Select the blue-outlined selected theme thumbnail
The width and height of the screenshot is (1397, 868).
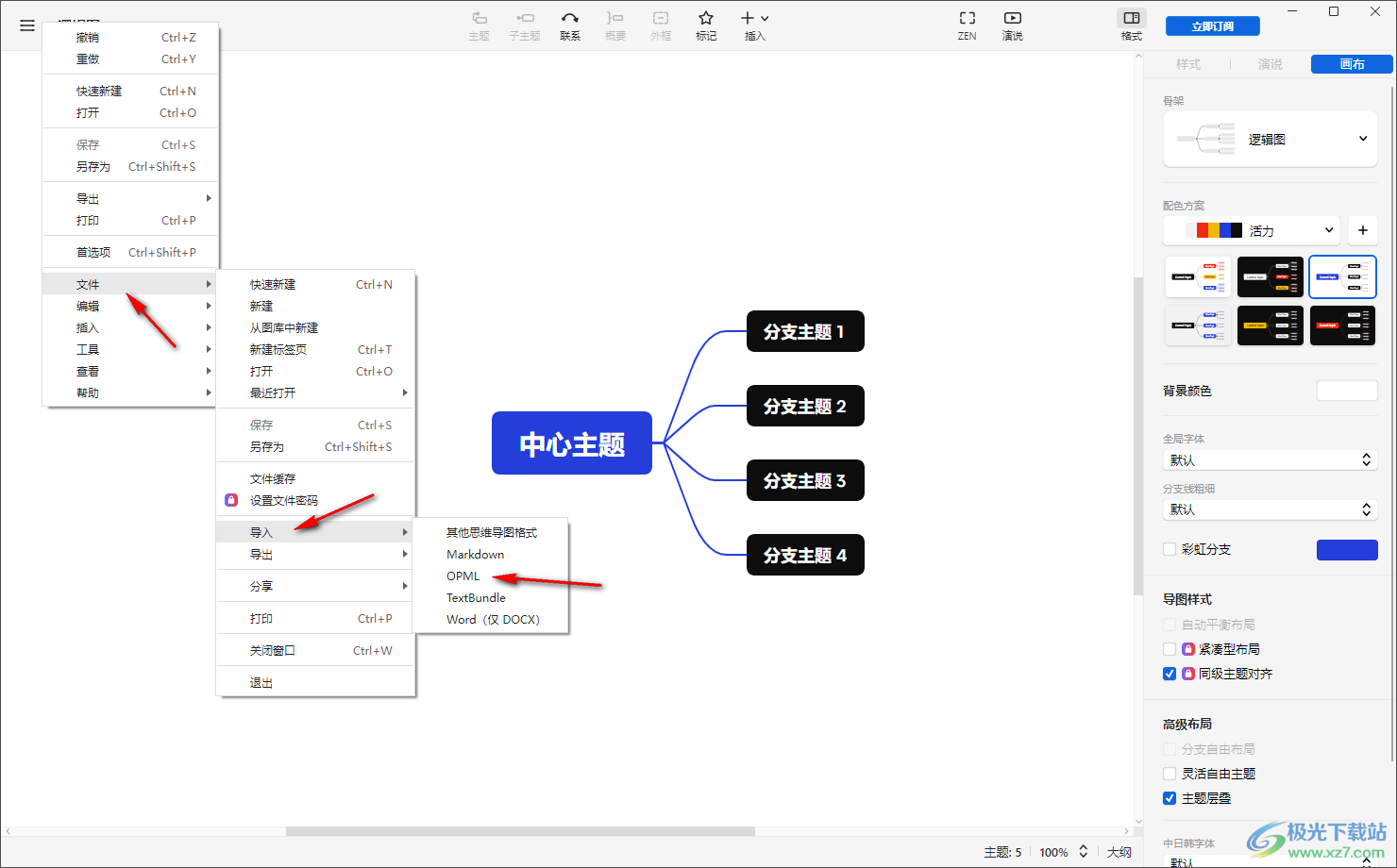pyautogui.click(x=1342, y=276)
